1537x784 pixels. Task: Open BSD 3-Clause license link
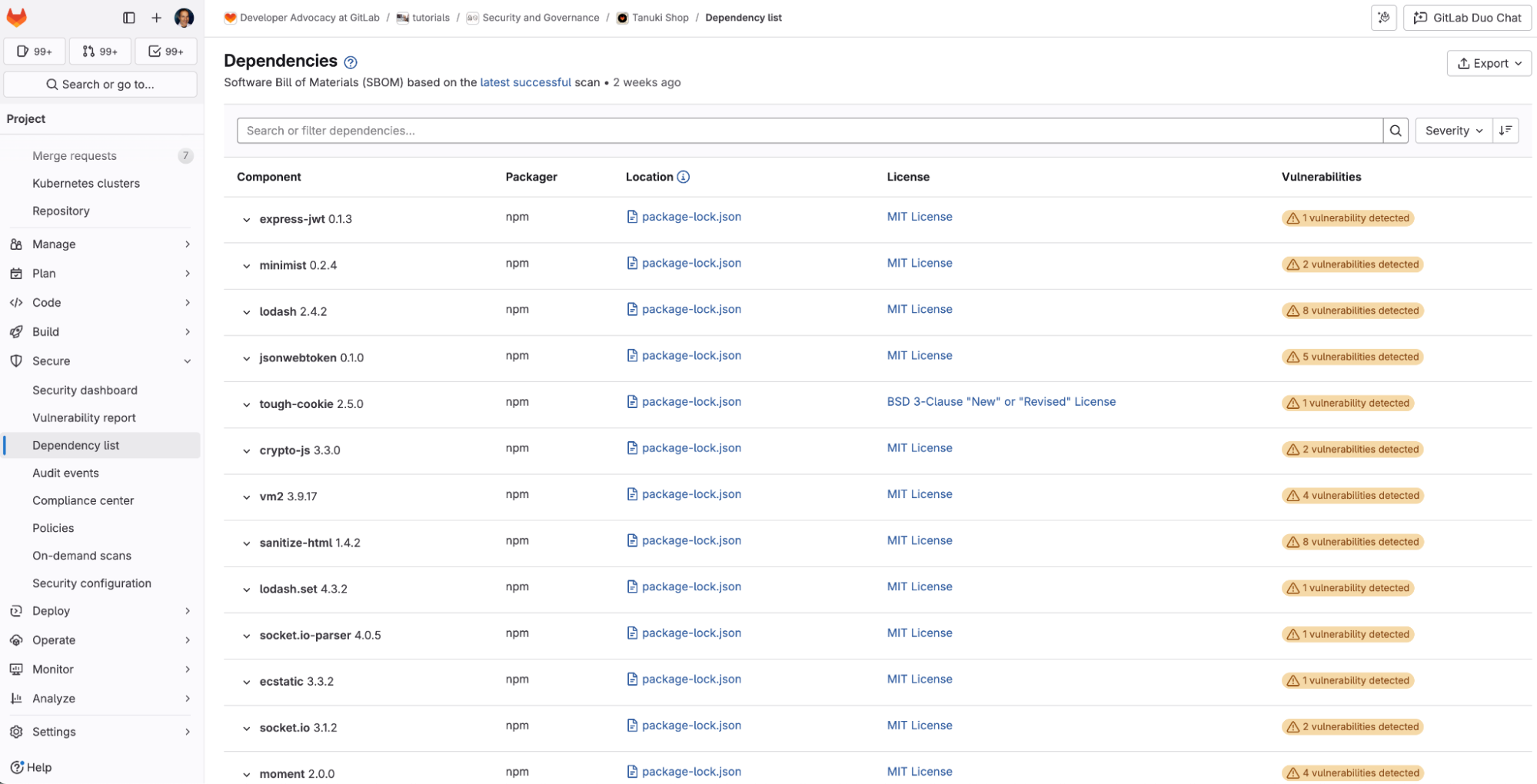1001,402
